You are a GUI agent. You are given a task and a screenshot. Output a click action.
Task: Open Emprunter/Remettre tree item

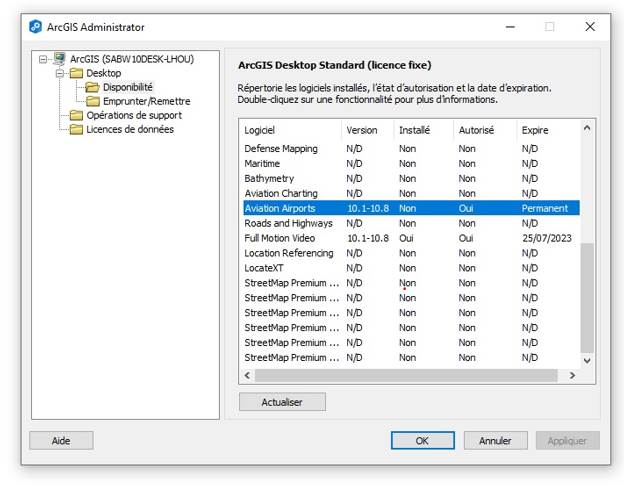146,101
